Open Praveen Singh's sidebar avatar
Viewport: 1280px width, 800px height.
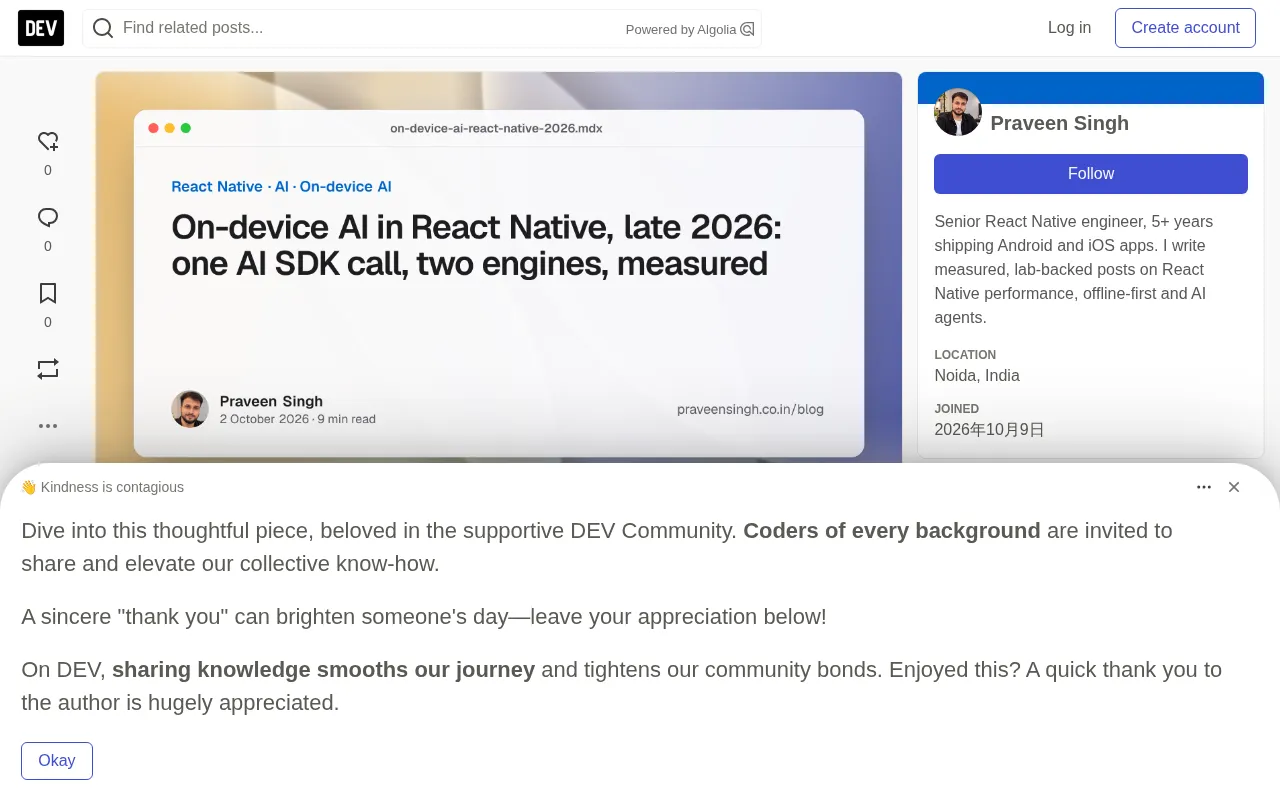(x=958, y=112)
